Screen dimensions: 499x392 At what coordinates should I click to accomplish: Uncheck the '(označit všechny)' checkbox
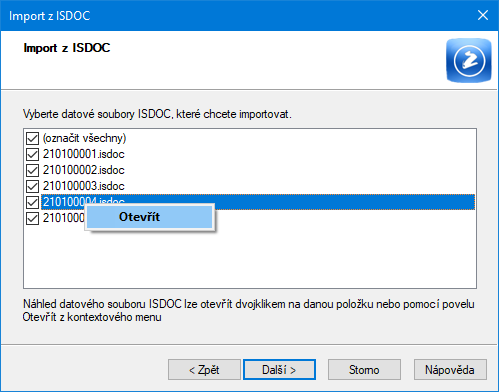[x=32, y=138]
